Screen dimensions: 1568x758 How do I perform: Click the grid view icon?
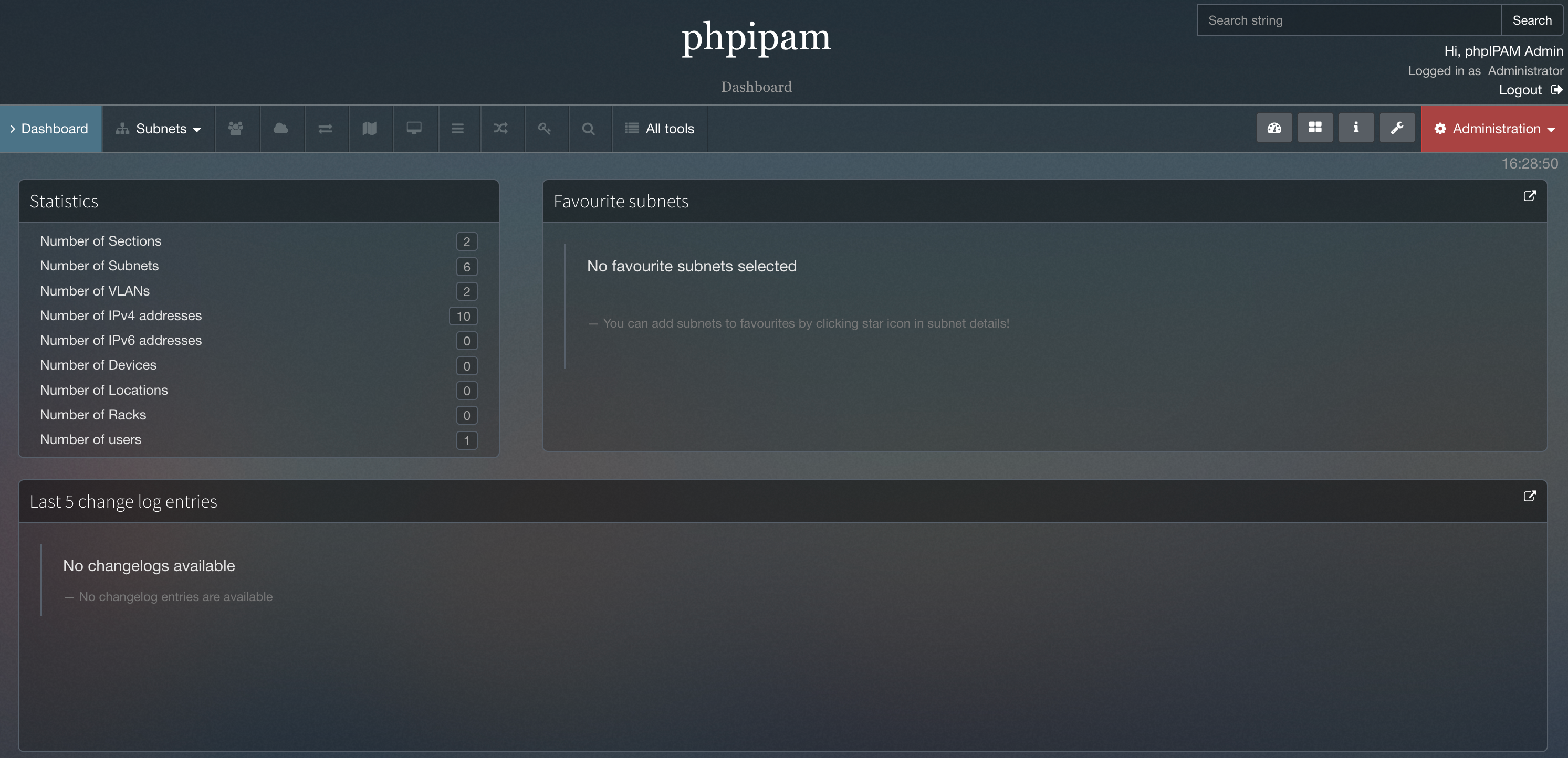point(1315,128)
